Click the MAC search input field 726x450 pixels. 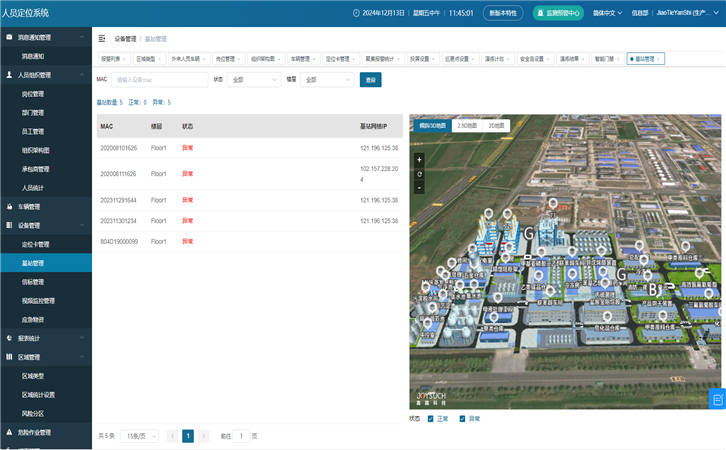point(160,80)
